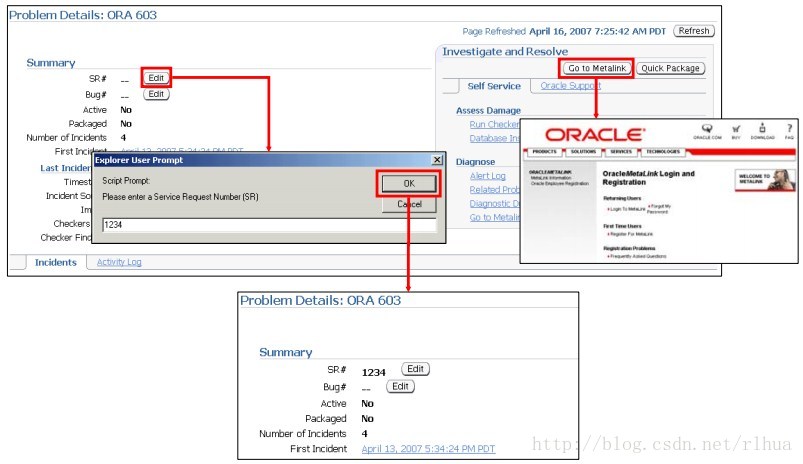The width and height of the screenshot is (803, 464).
Task: Click the Welcome to MetaLink banner image
Action: [x=765, y=180]
